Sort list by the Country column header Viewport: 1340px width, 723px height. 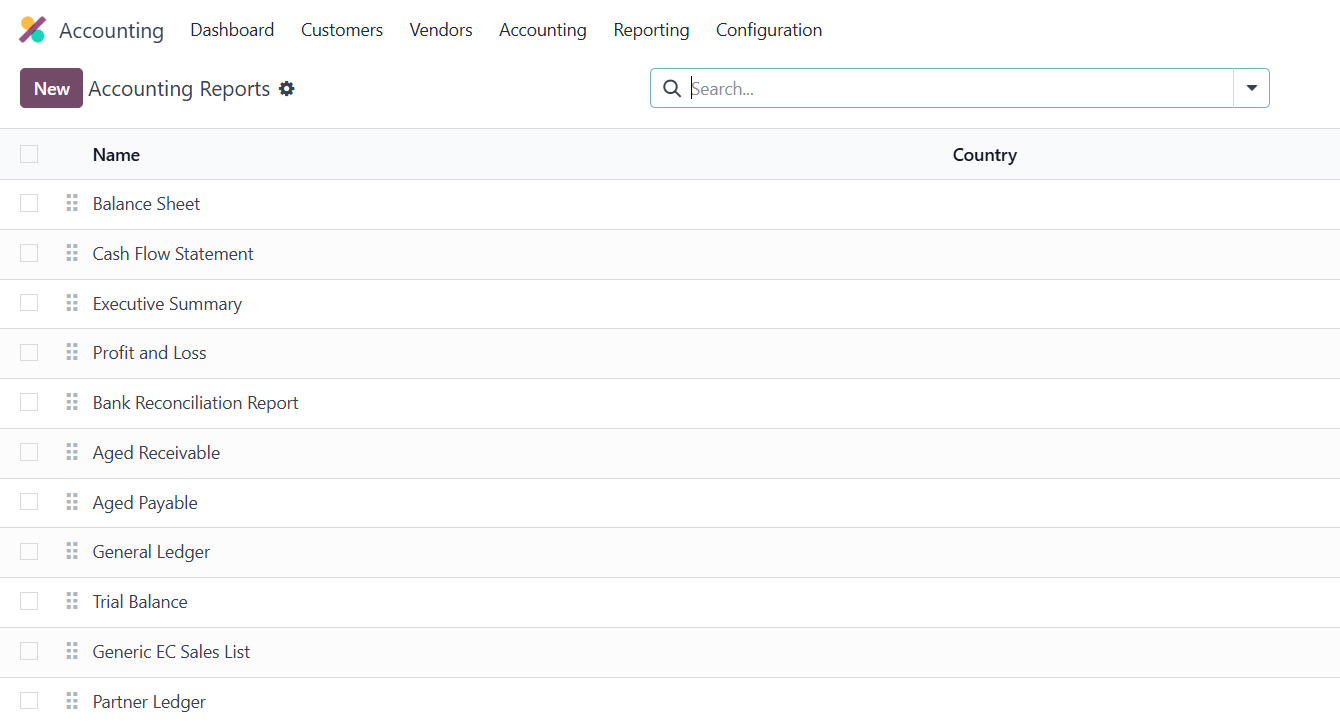[985, 155]
